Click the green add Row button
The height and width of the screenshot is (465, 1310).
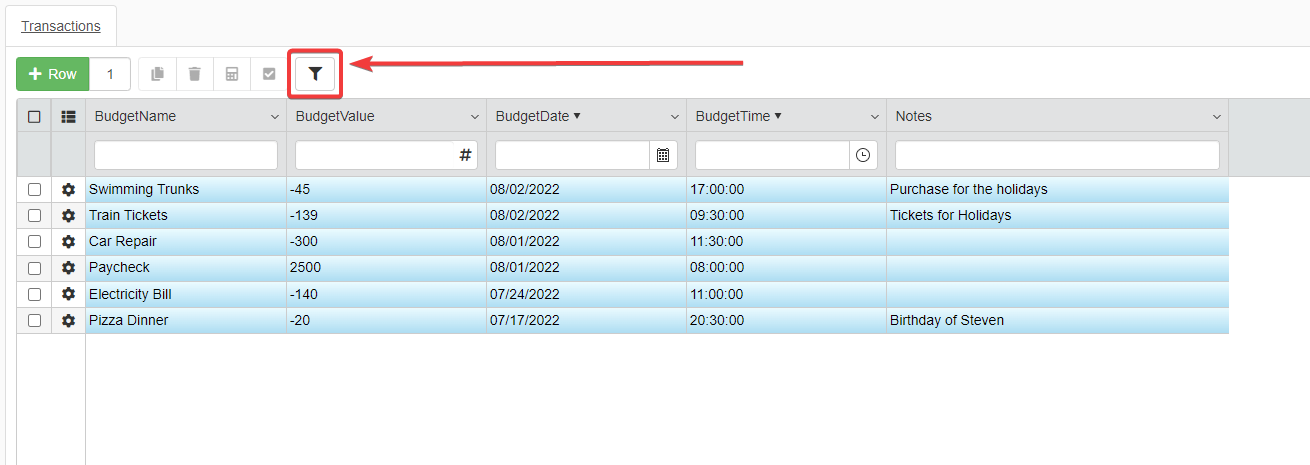tap(53, 74)
